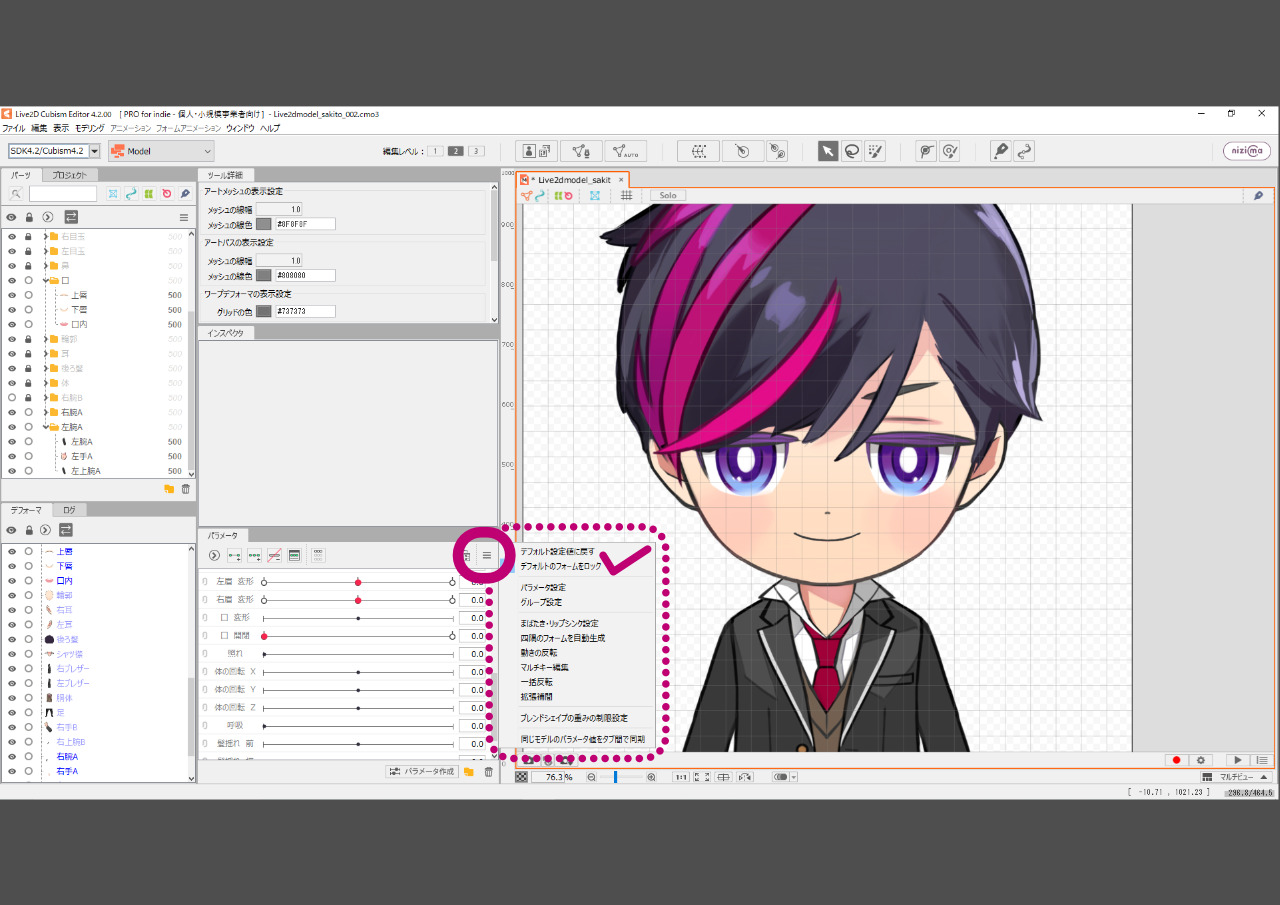
Task: Open the モデリング menu
Action: [x=90, y=128]
